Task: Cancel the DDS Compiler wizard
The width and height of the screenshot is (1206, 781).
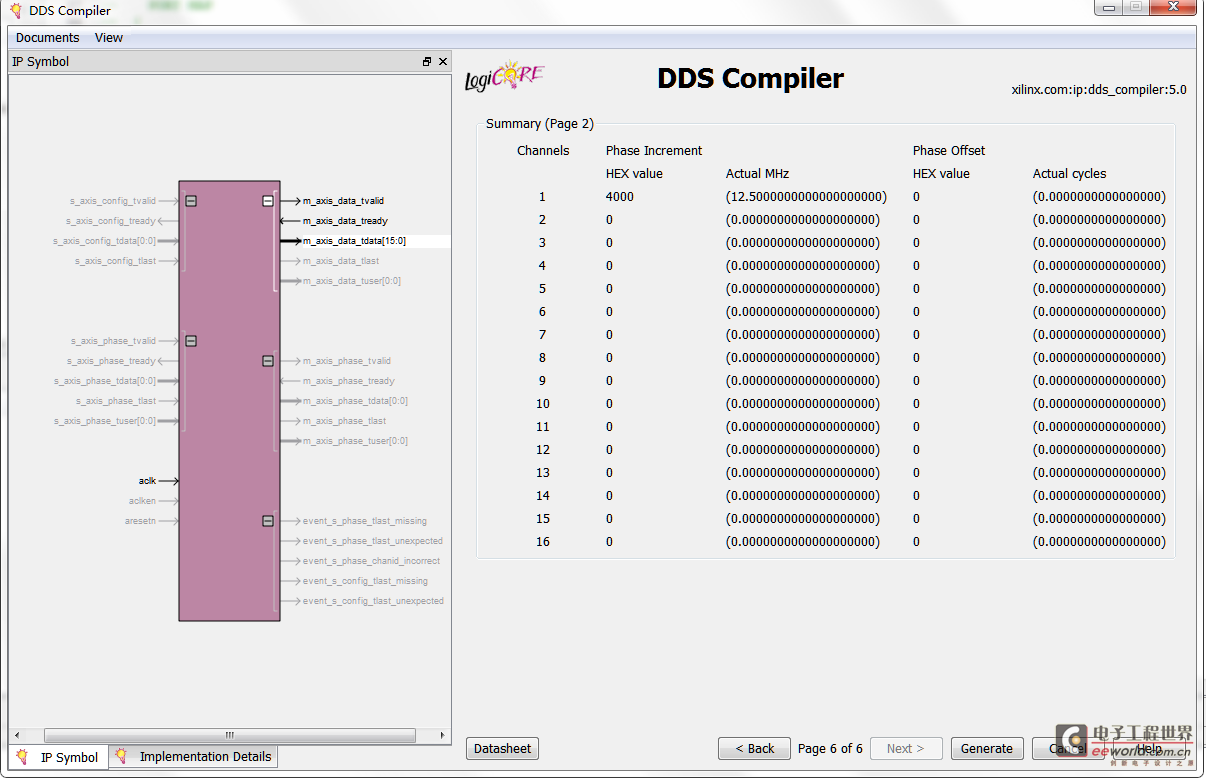Action: (x=1066, y=748)
